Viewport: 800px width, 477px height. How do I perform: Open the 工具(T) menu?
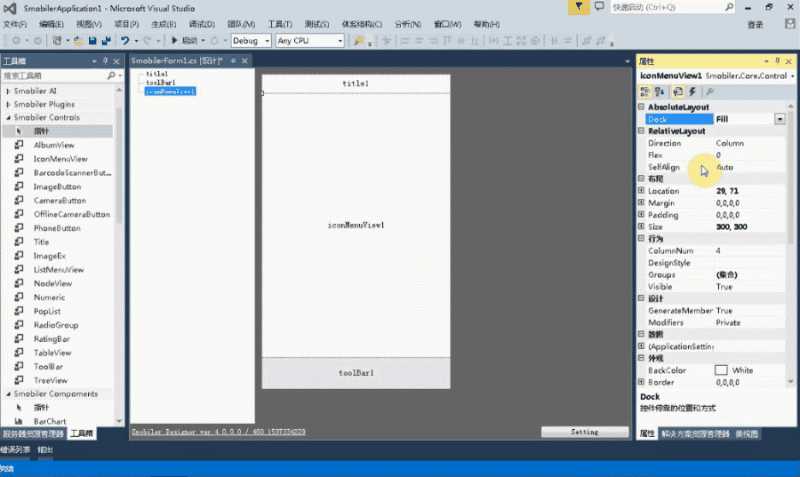(280, 24)
